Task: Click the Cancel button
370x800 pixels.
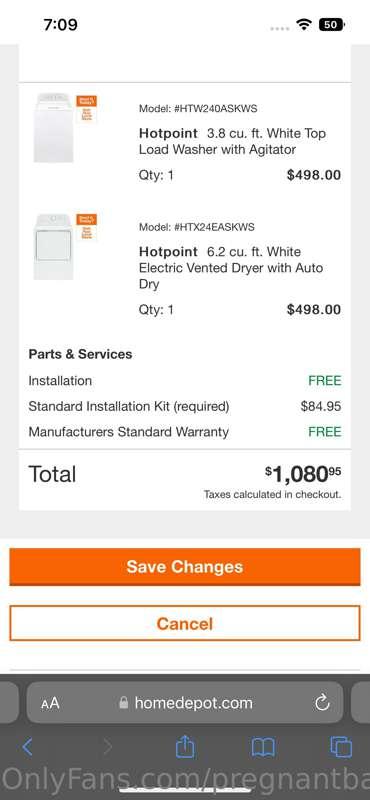Action: [x=185, y=623]
